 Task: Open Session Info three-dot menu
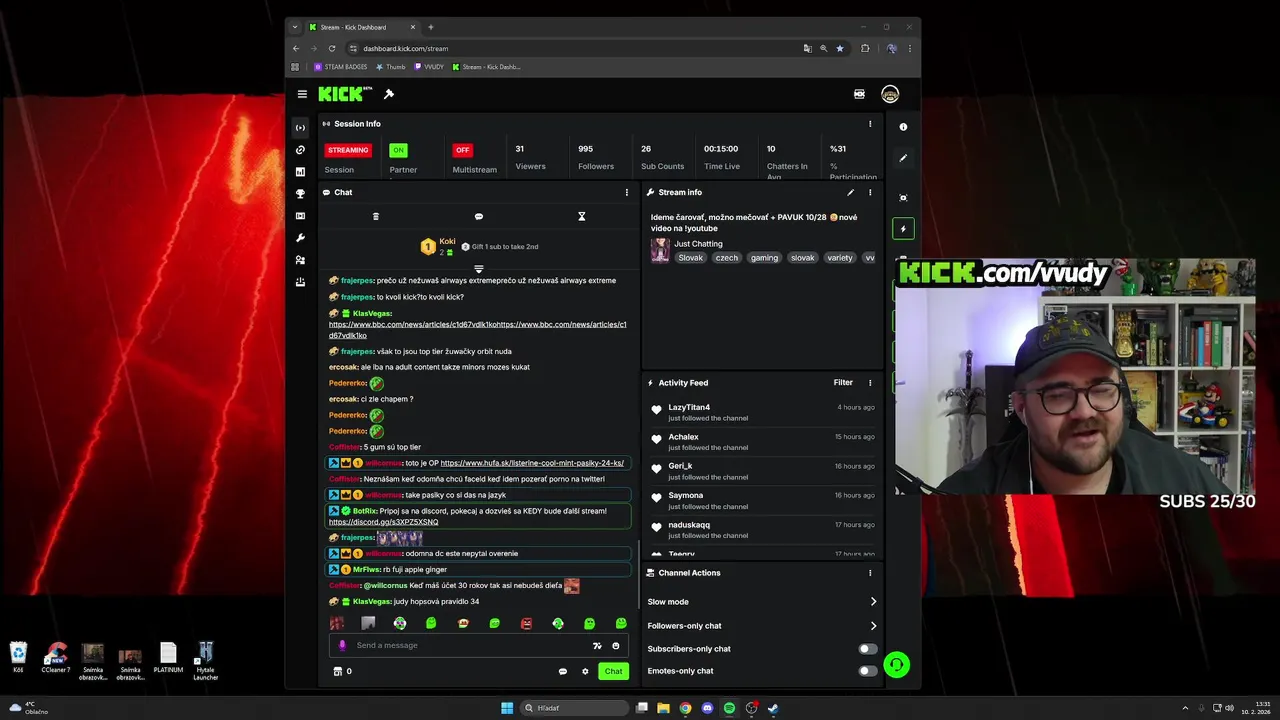tap(870, 124)
